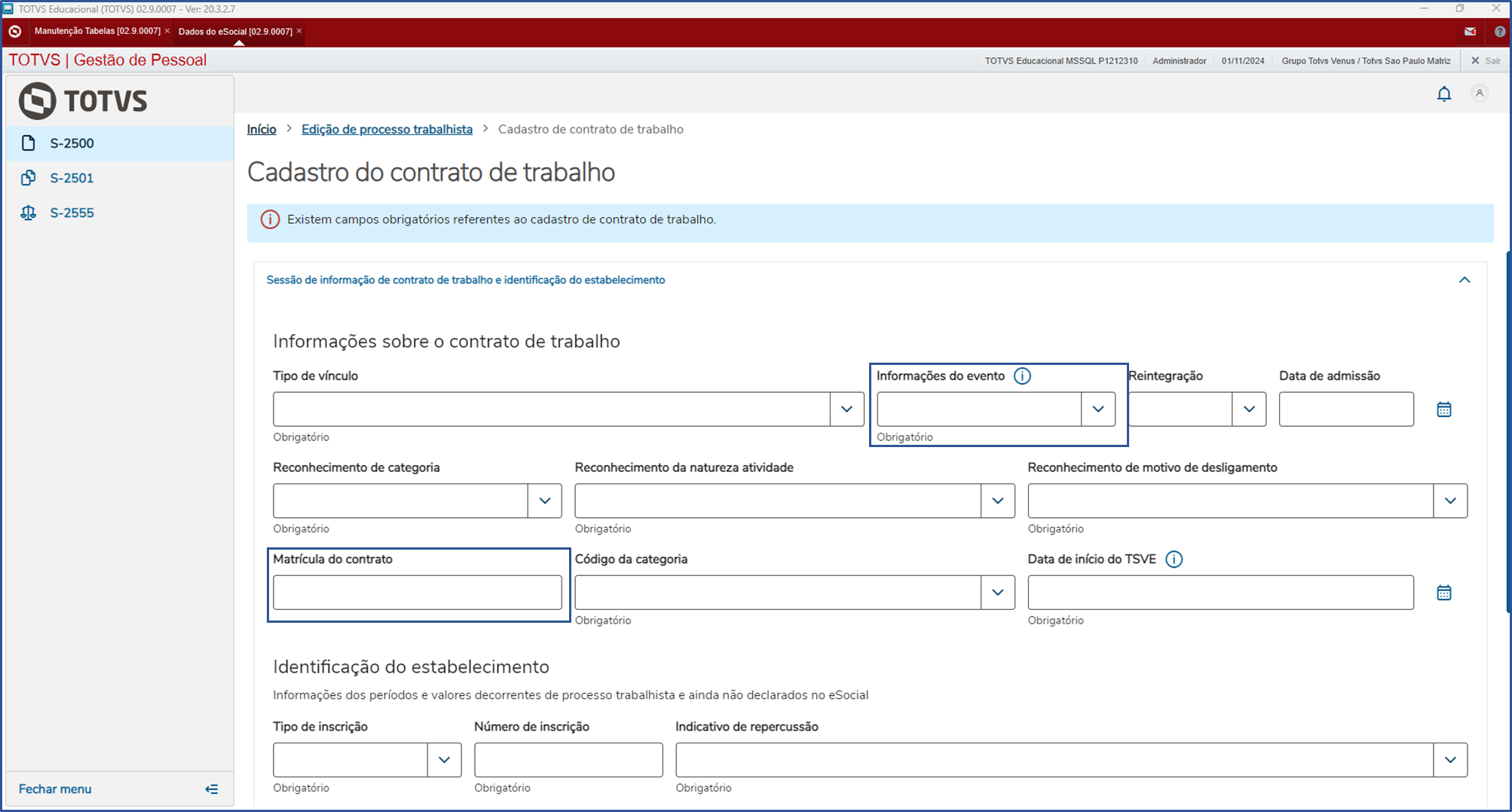Click the TOTVS logo in the sidebar
This screenshot has width=1512, height=812.
(83, 101)
